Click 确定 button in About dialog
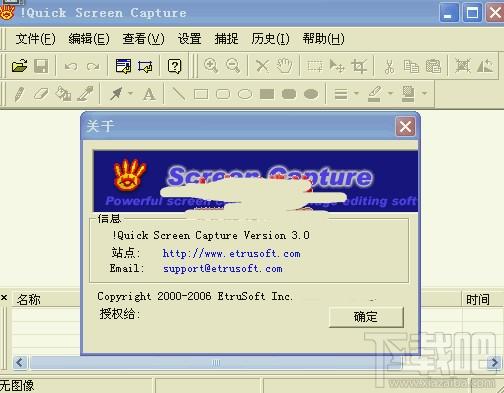 (366, 317)
